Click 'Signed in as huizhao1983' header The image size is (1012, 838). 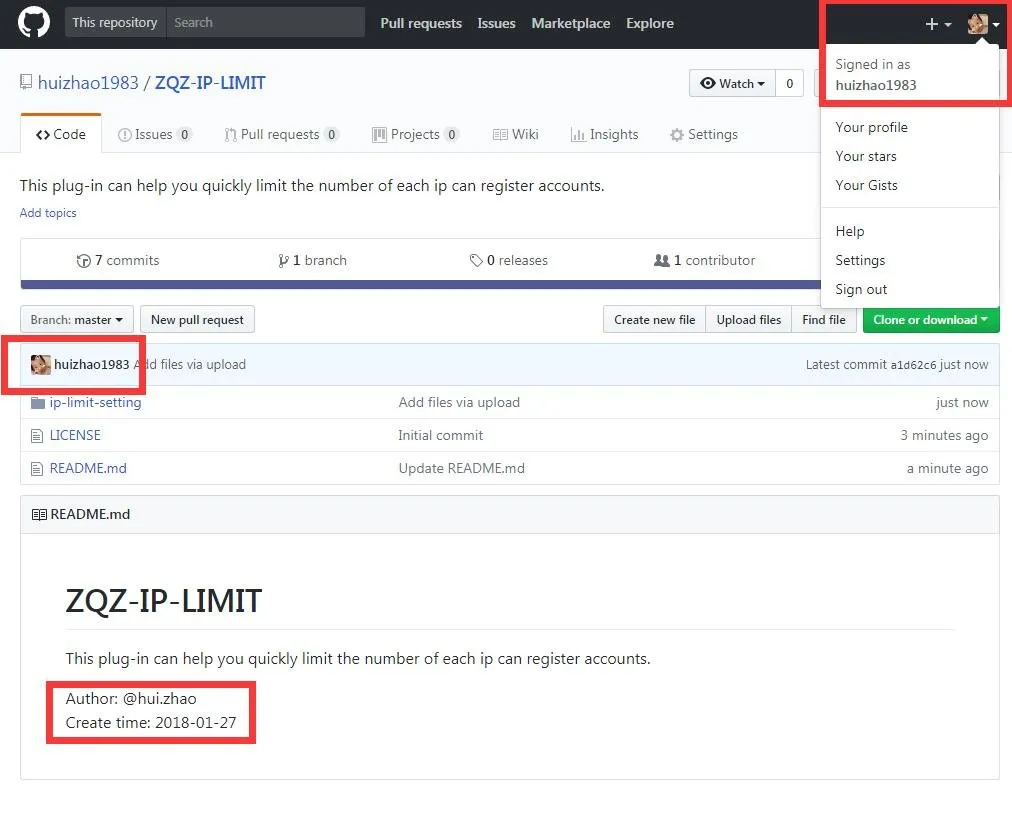point(876,74)
